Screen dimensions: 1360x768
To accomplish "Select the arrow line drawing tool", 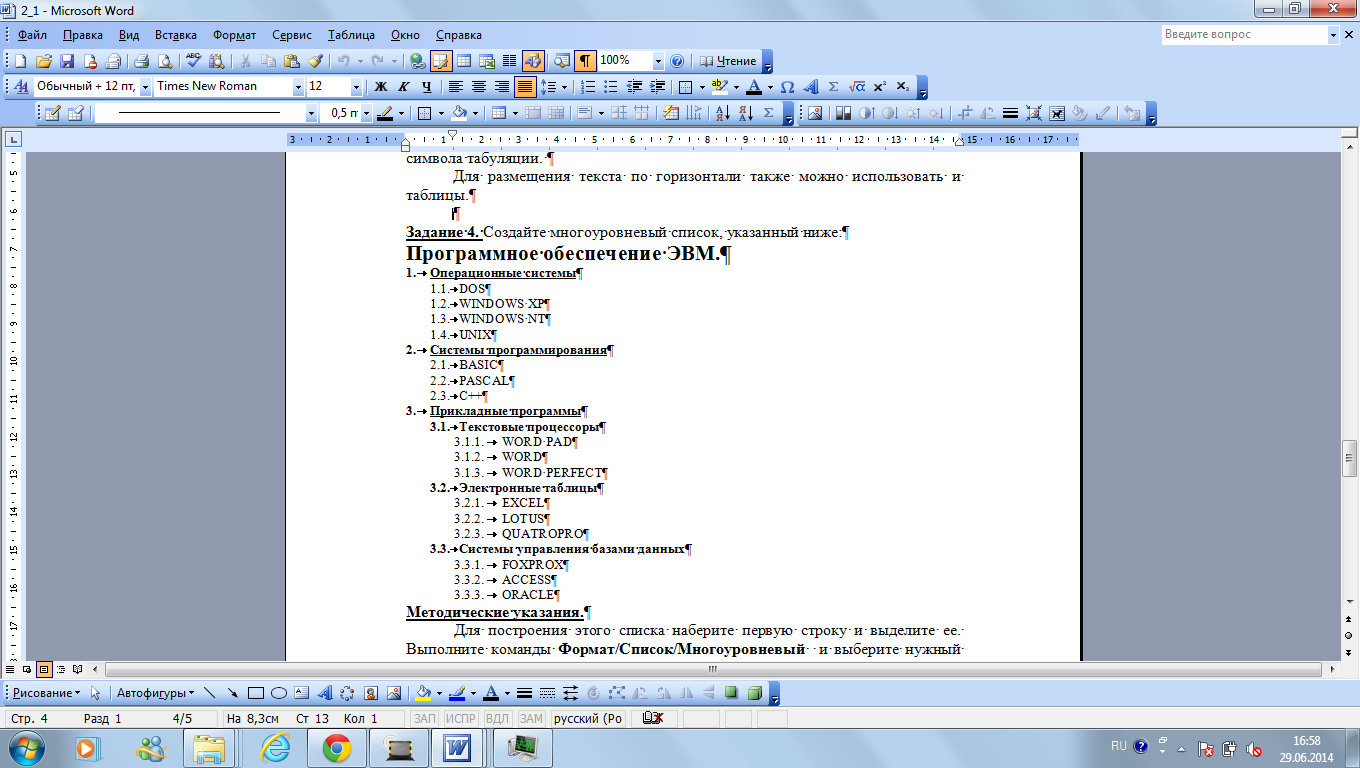I will tap(232, 692).
